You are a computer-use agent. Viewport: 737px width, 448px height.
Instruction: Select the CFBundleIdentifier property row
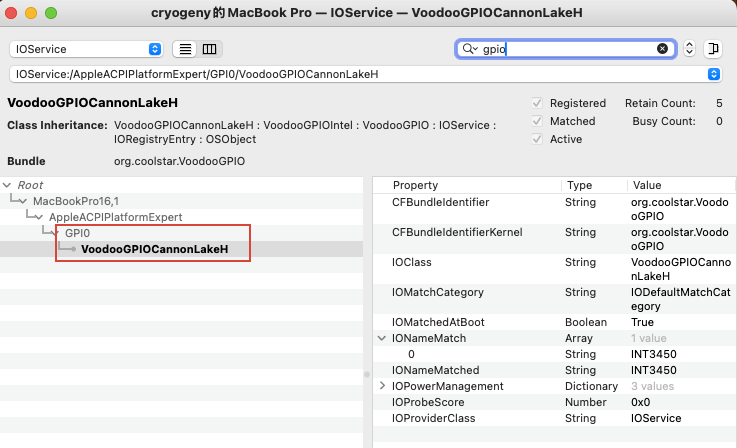pyautogui.click(x=554, y=209)
